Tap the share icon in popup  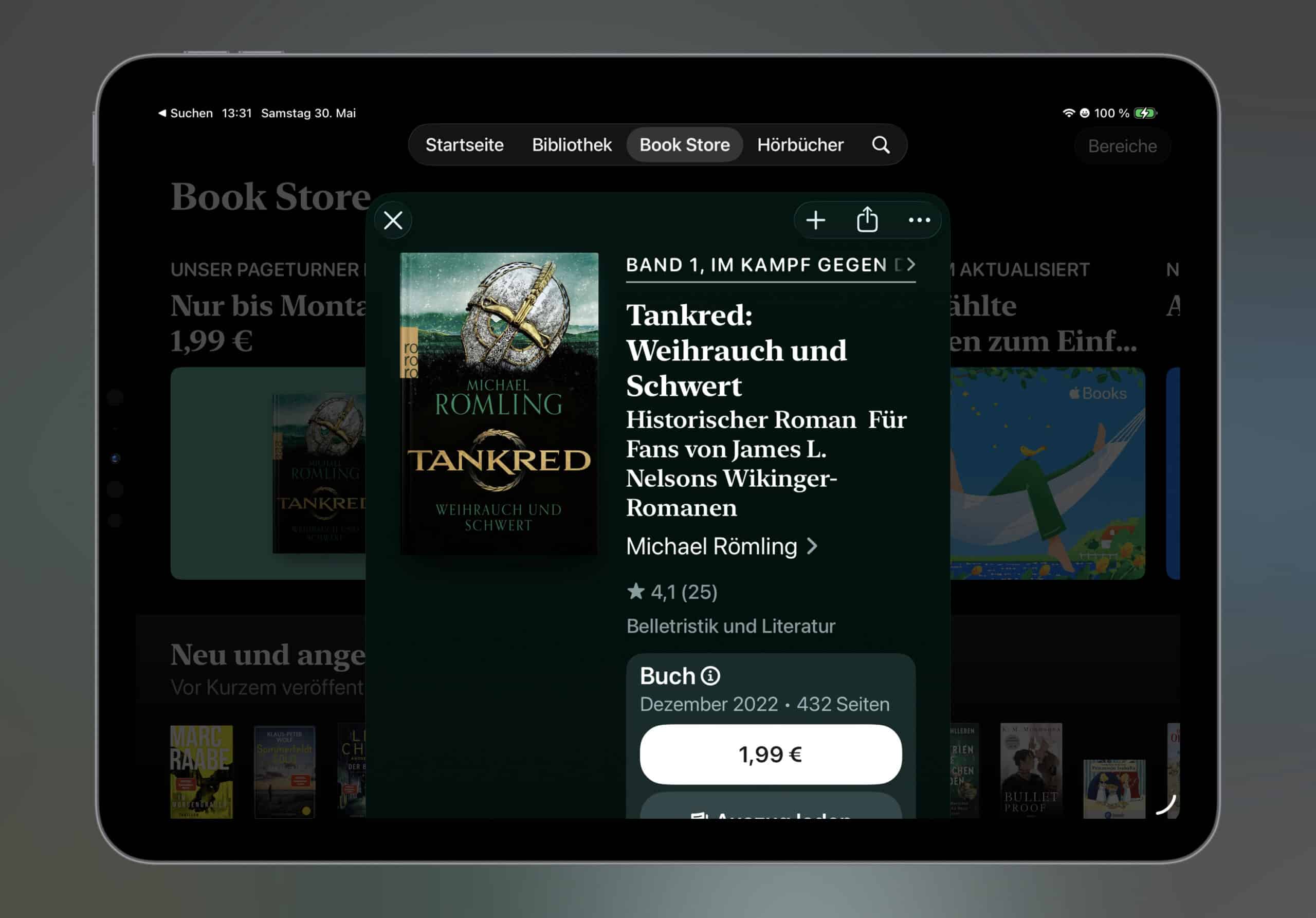pos(867,219)
